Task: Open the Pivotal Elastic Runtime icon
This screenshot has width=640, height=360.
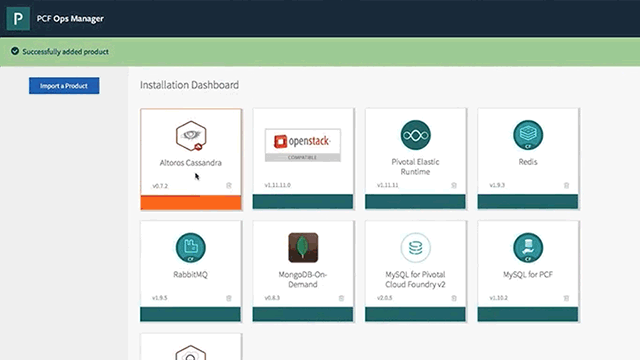Action: 416,135
